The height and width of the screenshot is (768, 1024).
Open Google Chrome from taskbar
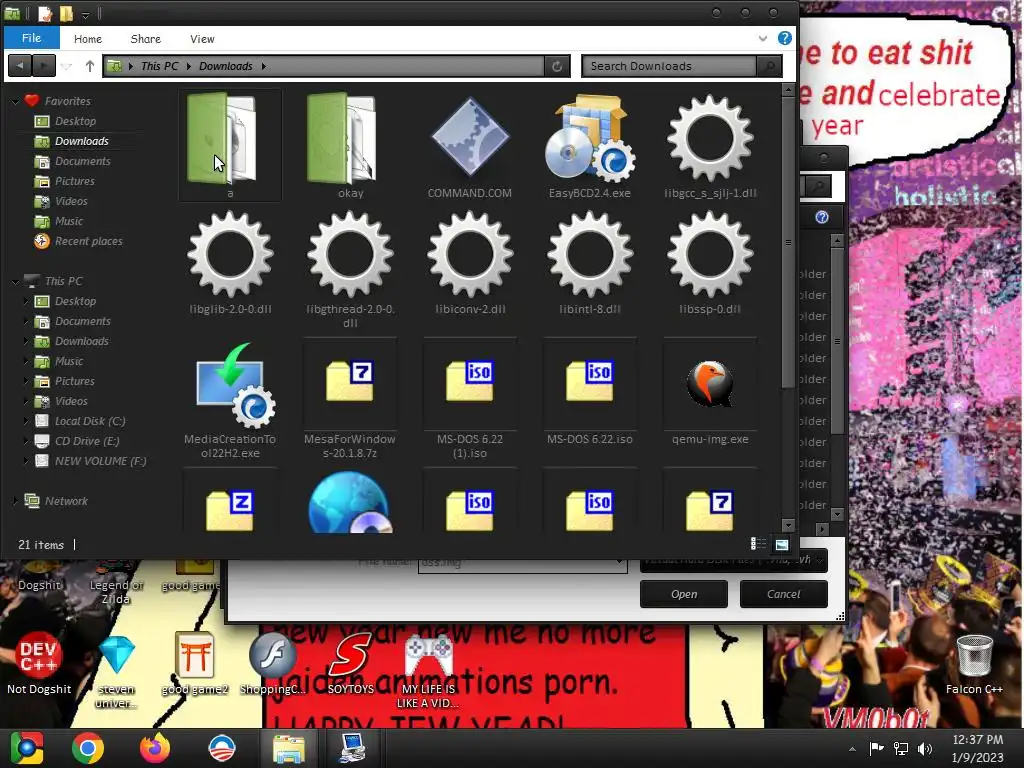click(88, 748)
